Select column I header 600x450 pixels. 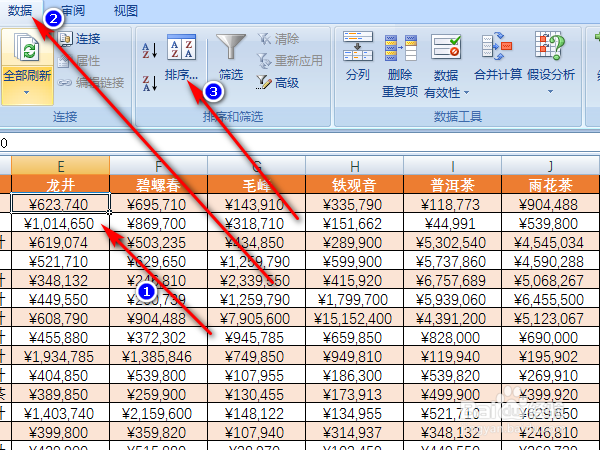(452, 166)
